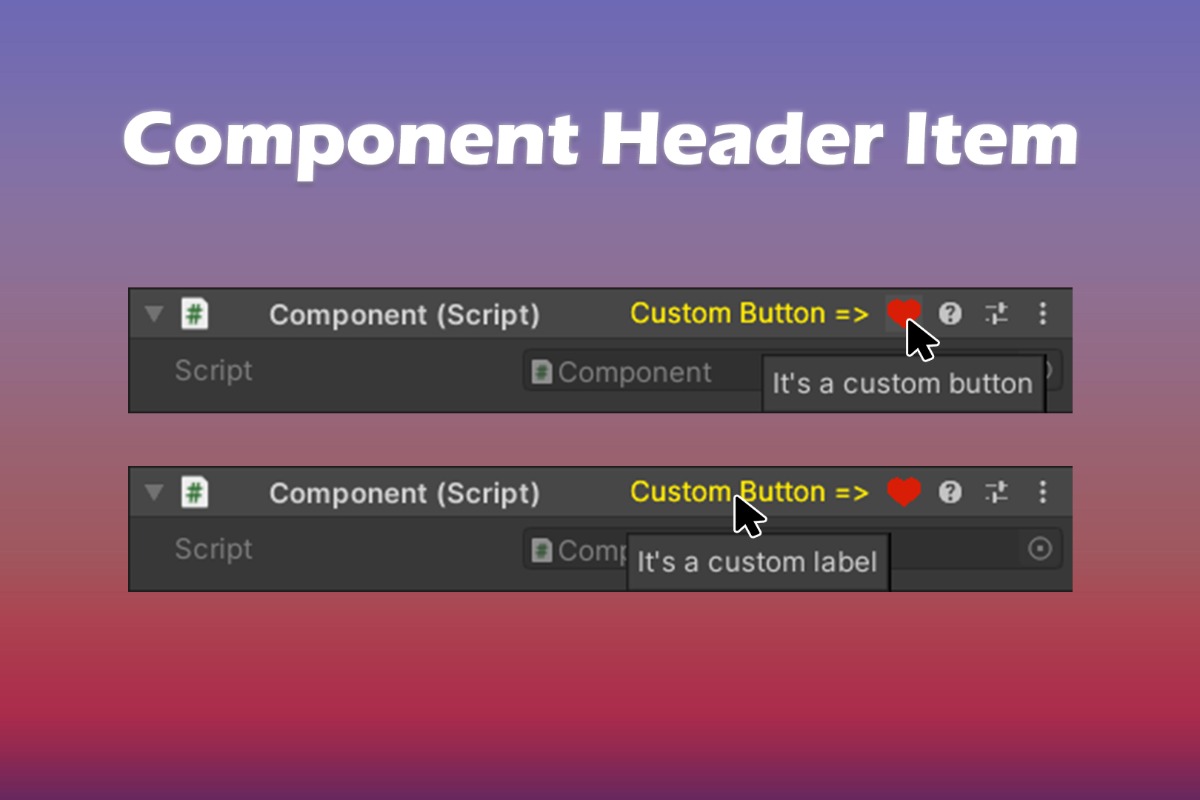This screenshot has width=1200, height=800.
Task: Open the three-dot more menu in the upper header
Action: point(1042,314)
